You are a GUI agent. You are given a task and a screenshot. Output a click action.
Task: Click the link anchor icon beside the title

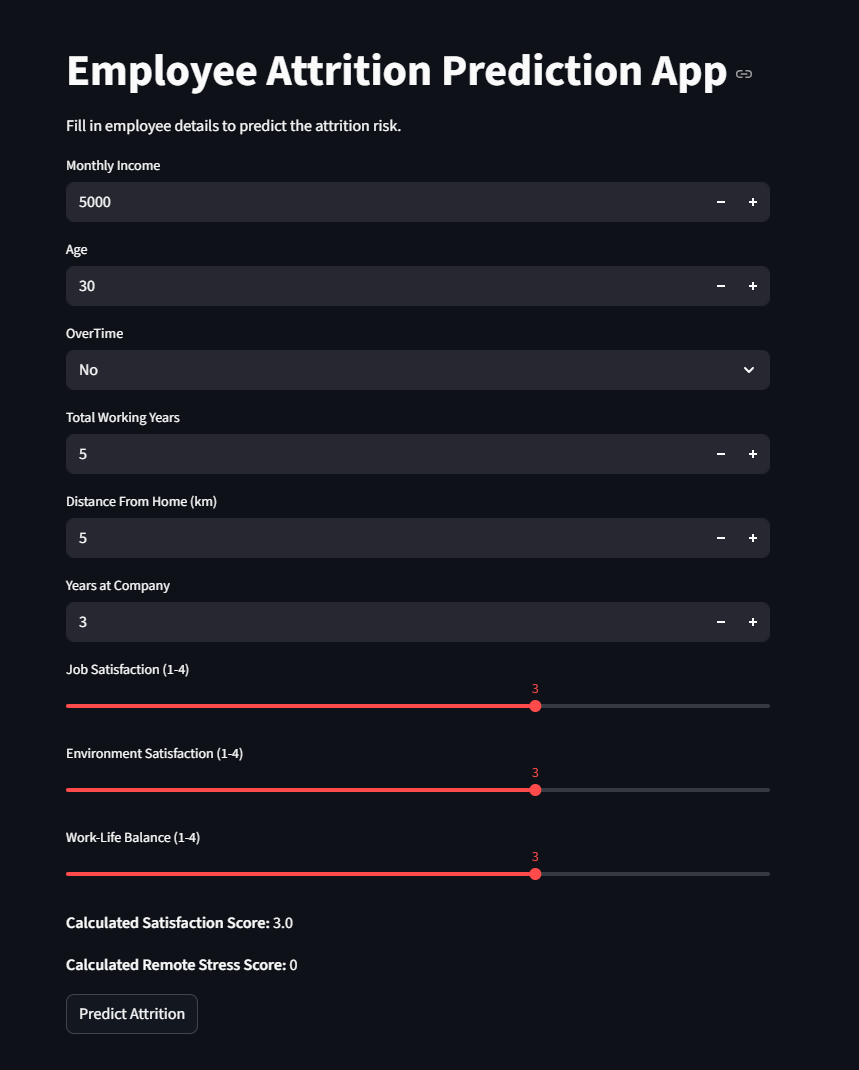(x=743, y=74)
